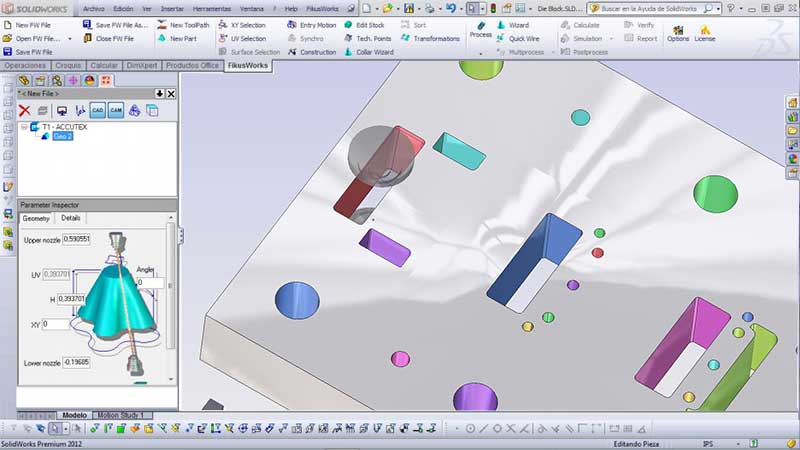Open the help question mark icon
The image size is (800, 450).
[731, 9]
